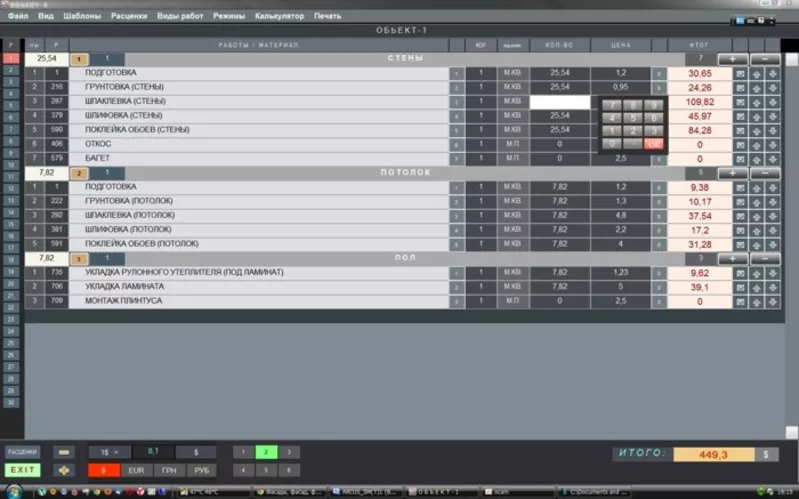Open the Калькулятор menu
The width and height of the screenshot is (799, 499).
coord(279,16)
